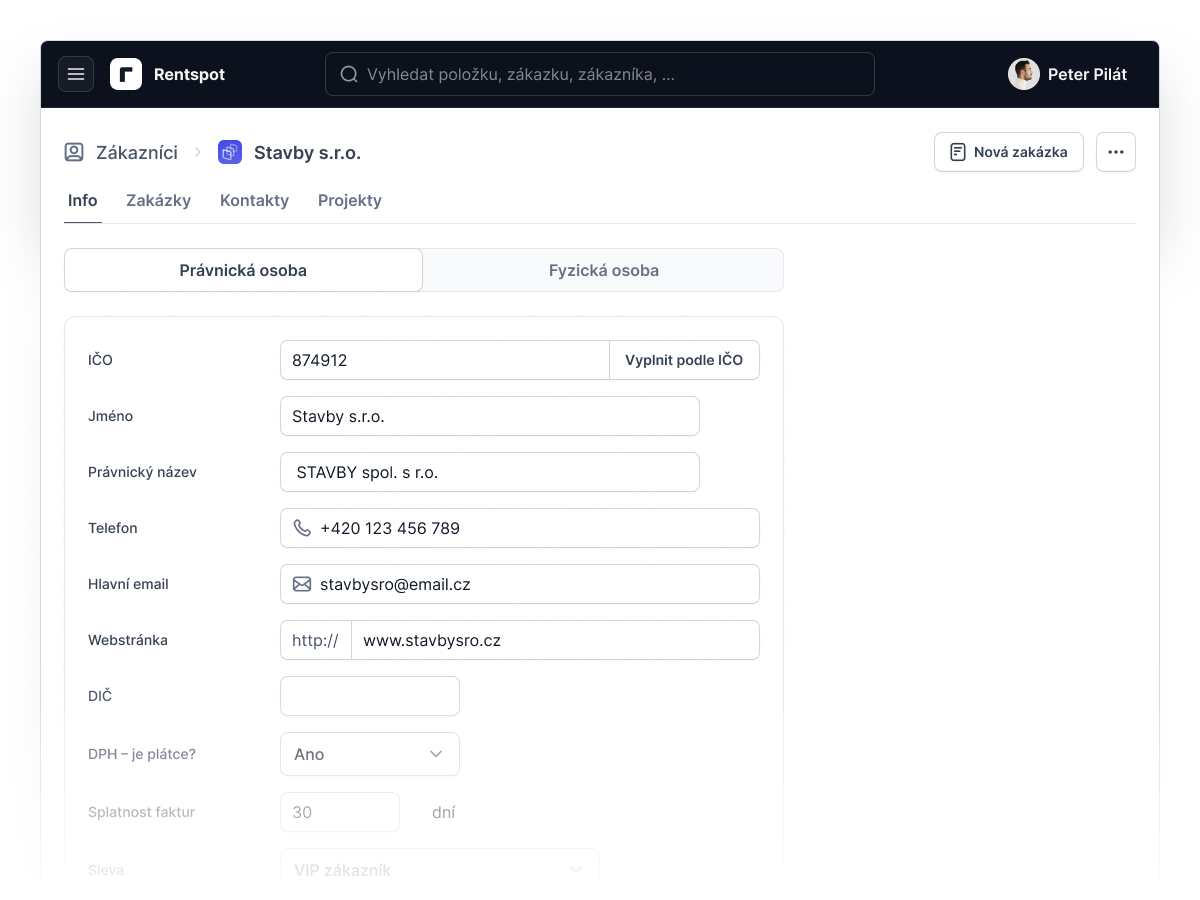Click the Rentspot logo icon
Image resolution: width=1200 pixels, height=900 pixels.
126,74
